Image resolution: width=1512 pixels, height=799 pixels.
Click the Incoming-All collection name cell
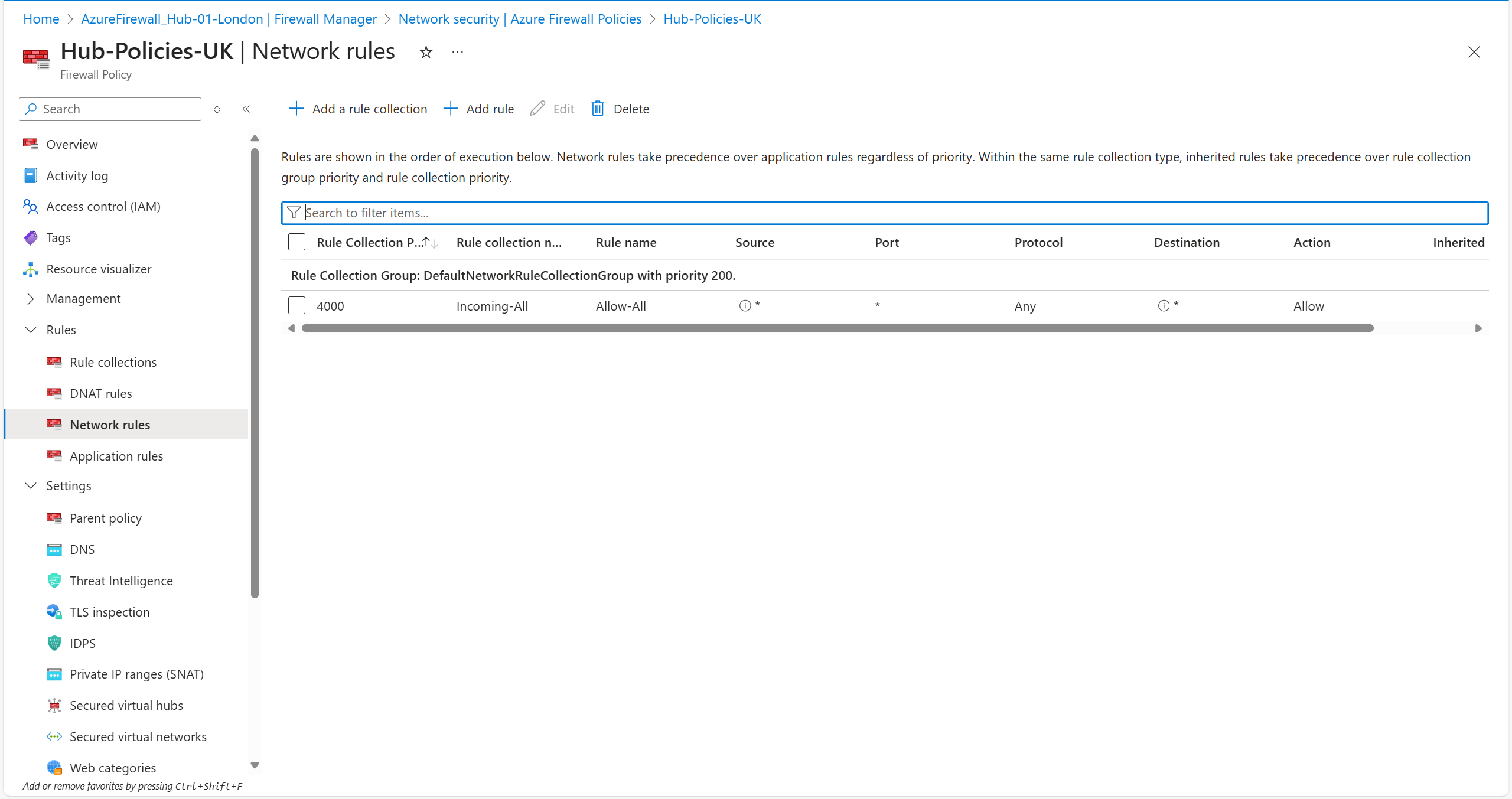[492, 306]
